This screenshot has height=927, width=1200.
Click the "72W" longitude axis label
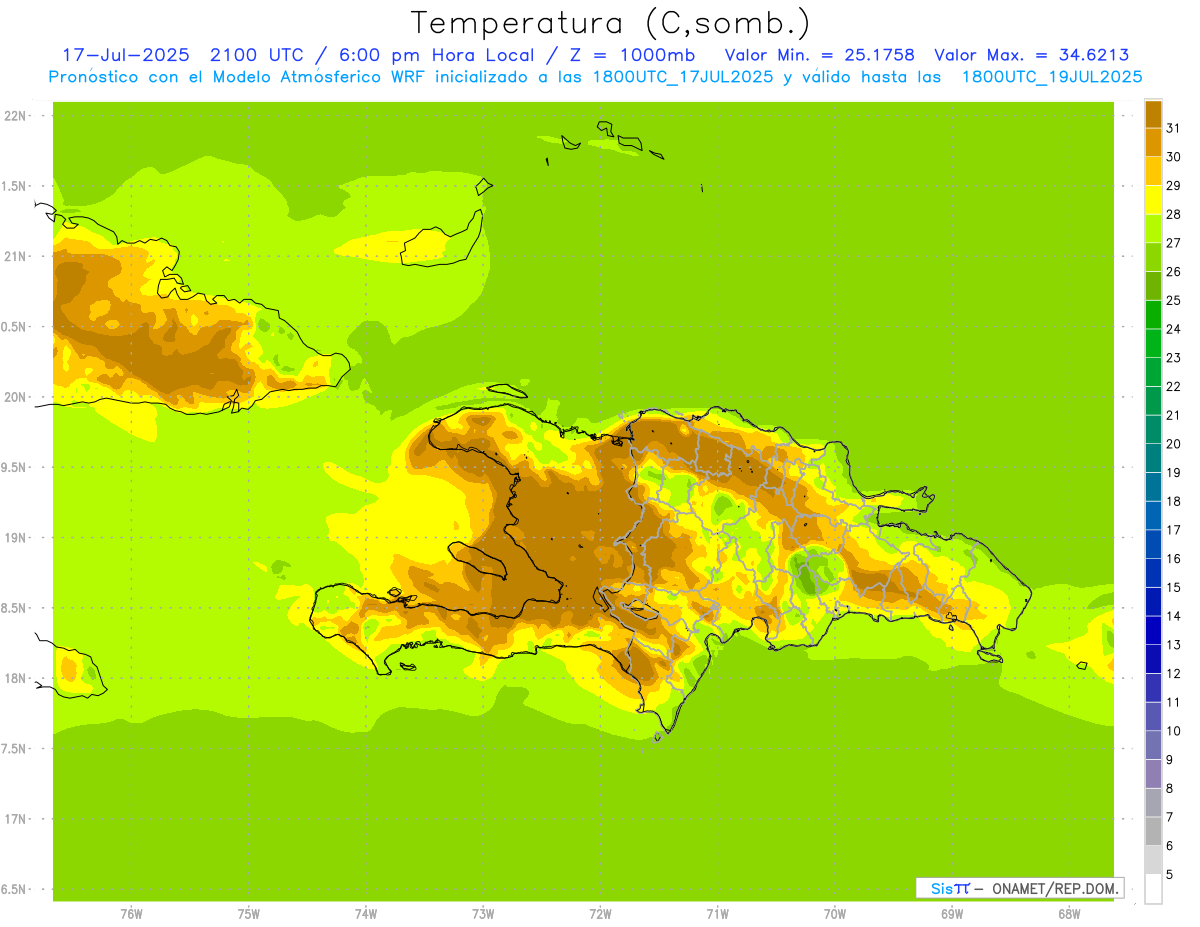coord(600,913)
